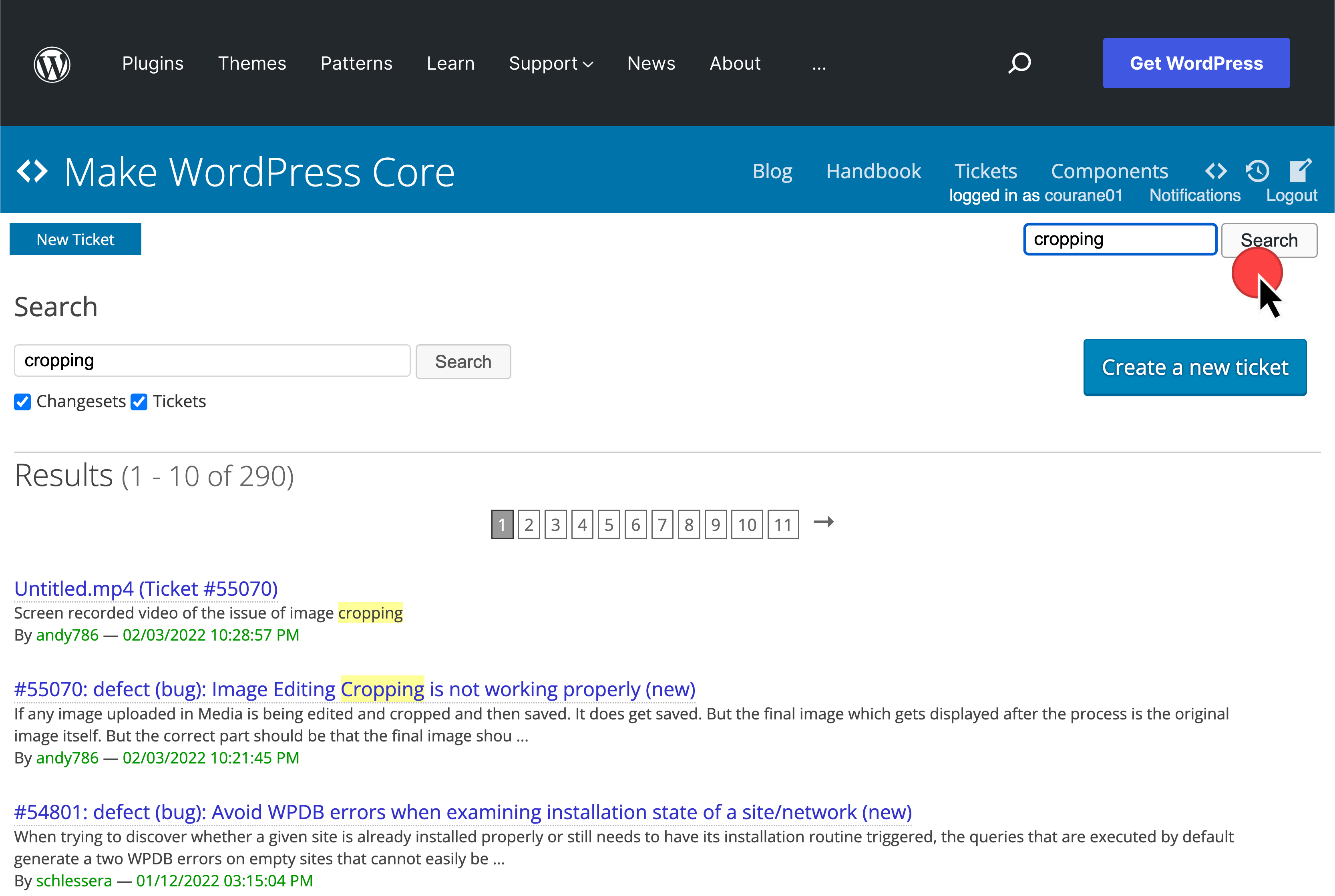Go to results page 10

(747, 524)
